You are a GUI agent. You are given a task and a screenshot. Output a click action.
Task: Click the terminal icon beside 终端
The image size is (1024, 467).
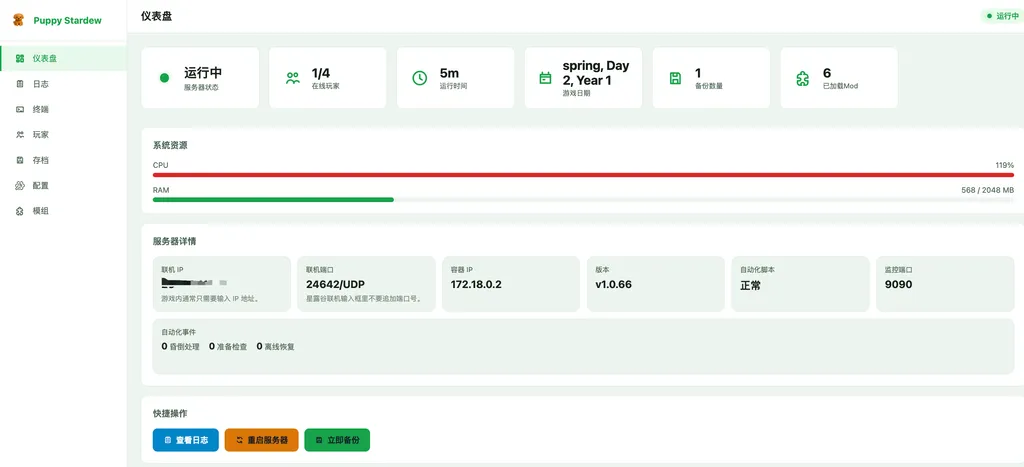point(20,109)
